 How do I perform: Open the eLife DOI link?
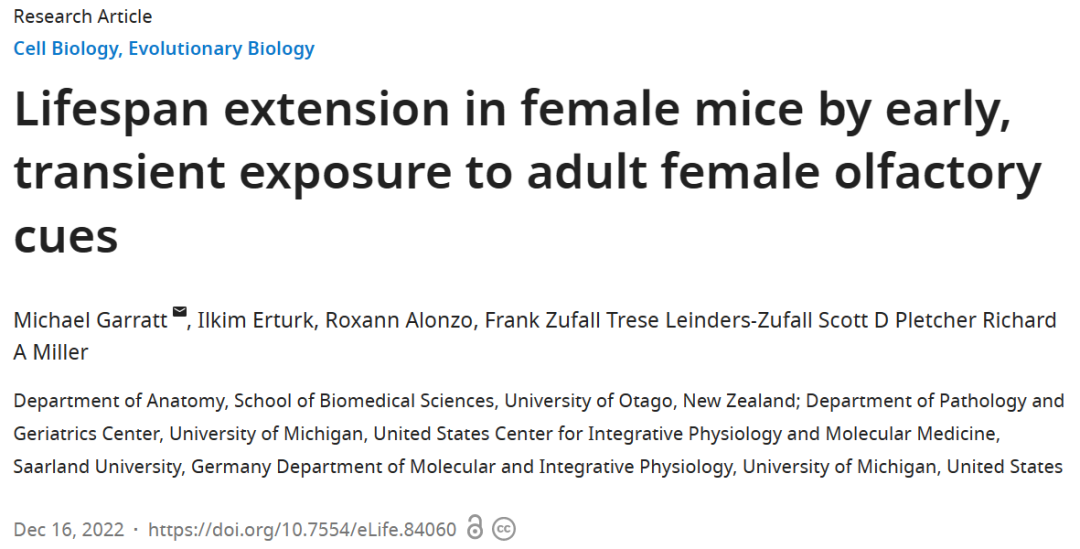click(x=302, y=529)
